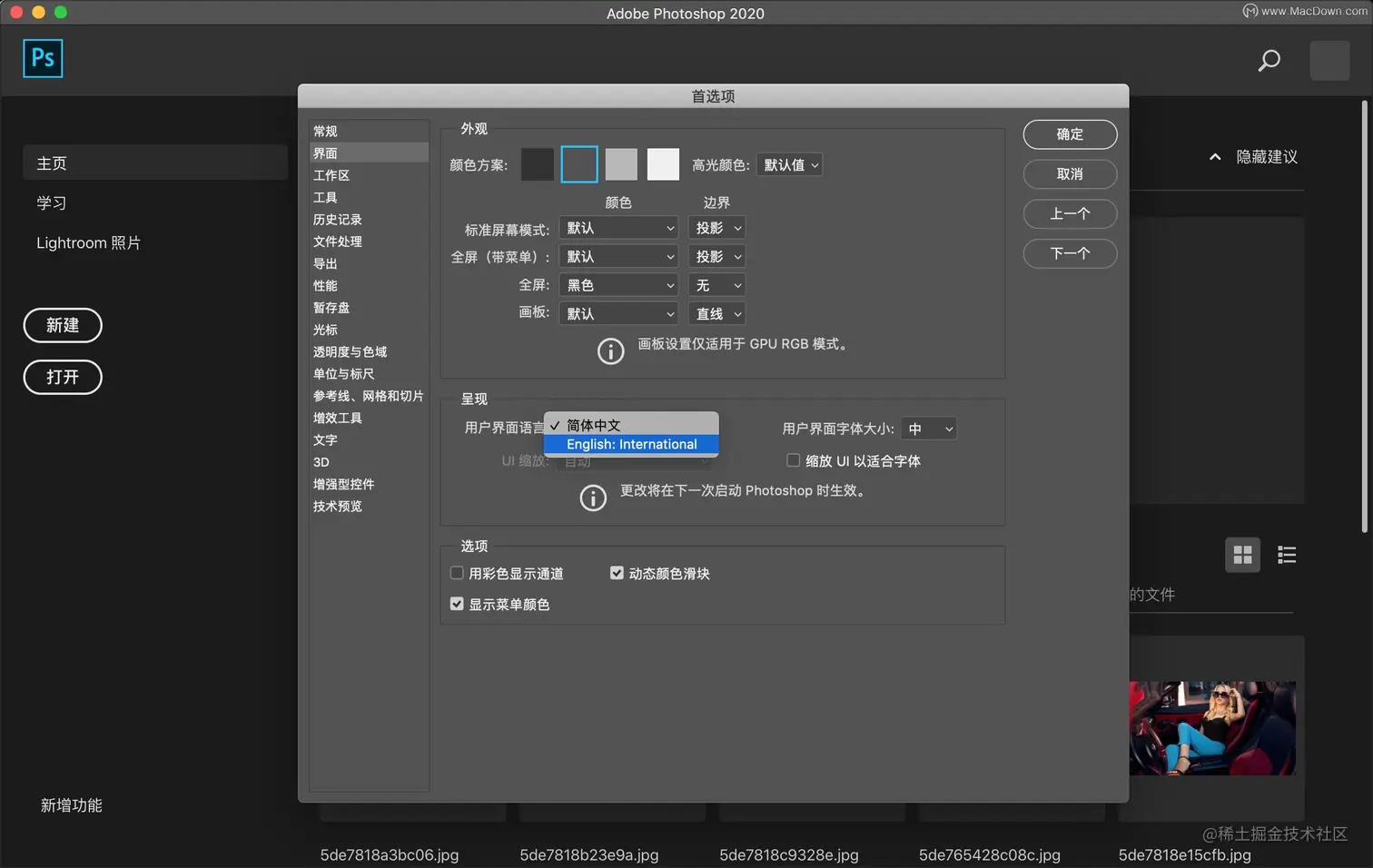Click 取消 to cancel preferences
Image resolution: width=1373 pixels, height=868 pixels.
[x=1070, y=174]
